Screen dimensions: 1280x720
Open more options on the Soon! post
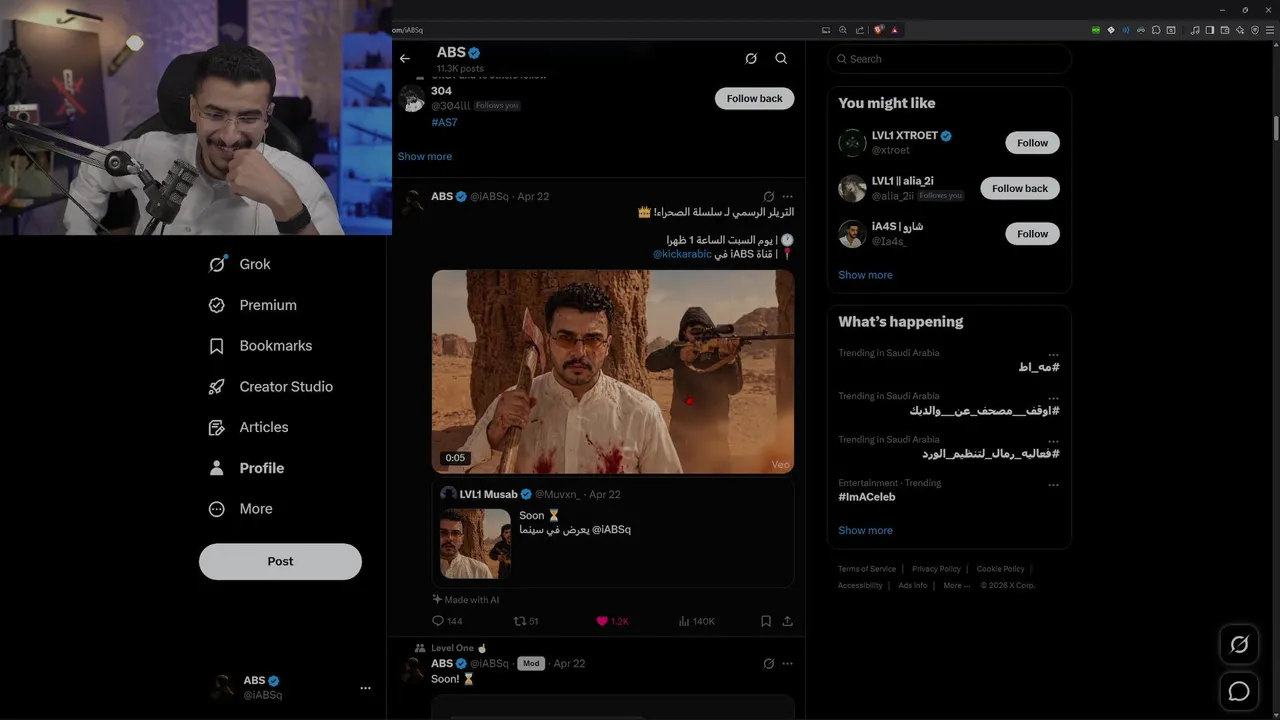[788, 663]
